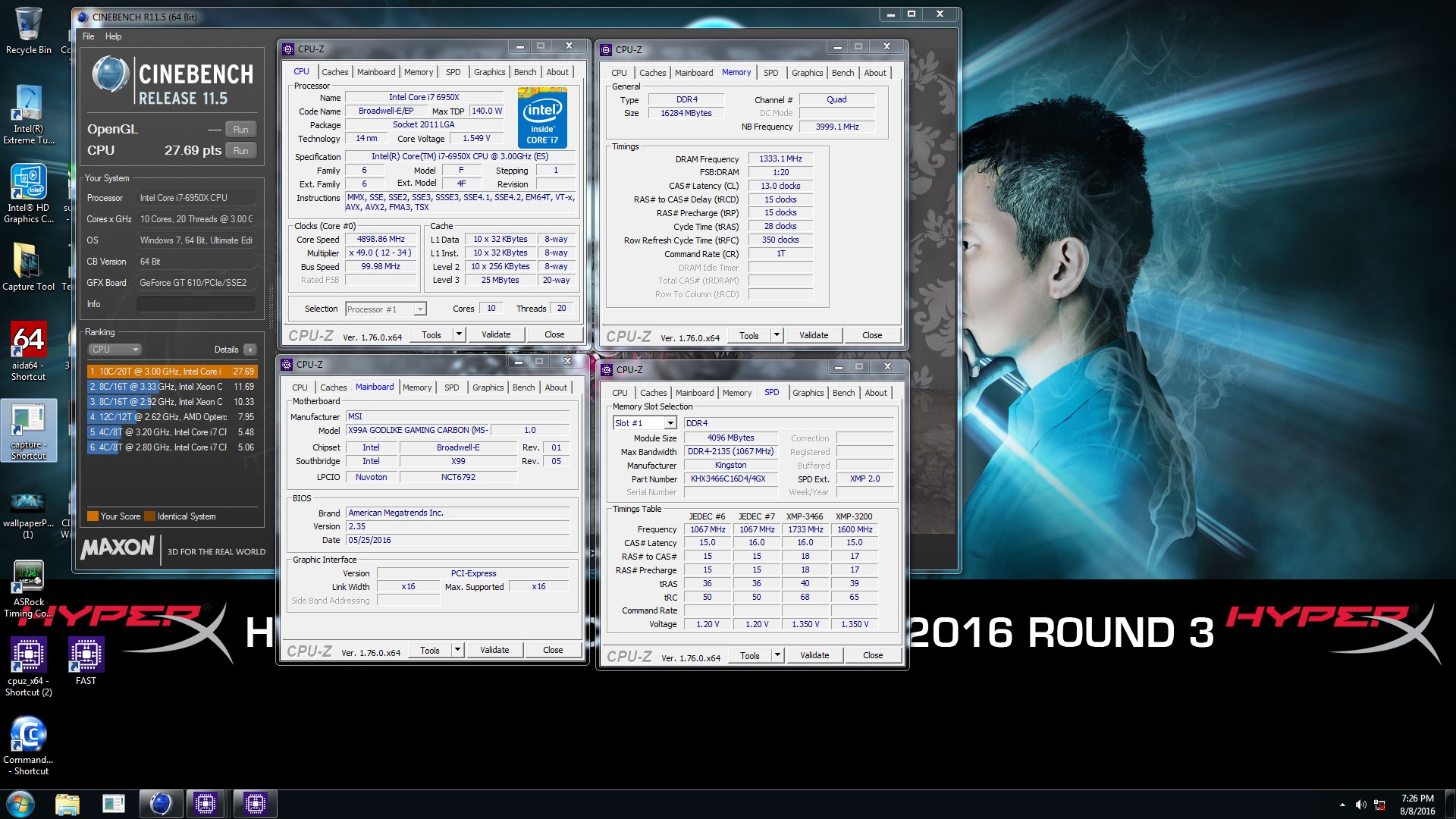The width and height of the screenshot is (1456, 819).
Task: Click the Intel Core i7 6950X name field
Action: tap(424, 97)
